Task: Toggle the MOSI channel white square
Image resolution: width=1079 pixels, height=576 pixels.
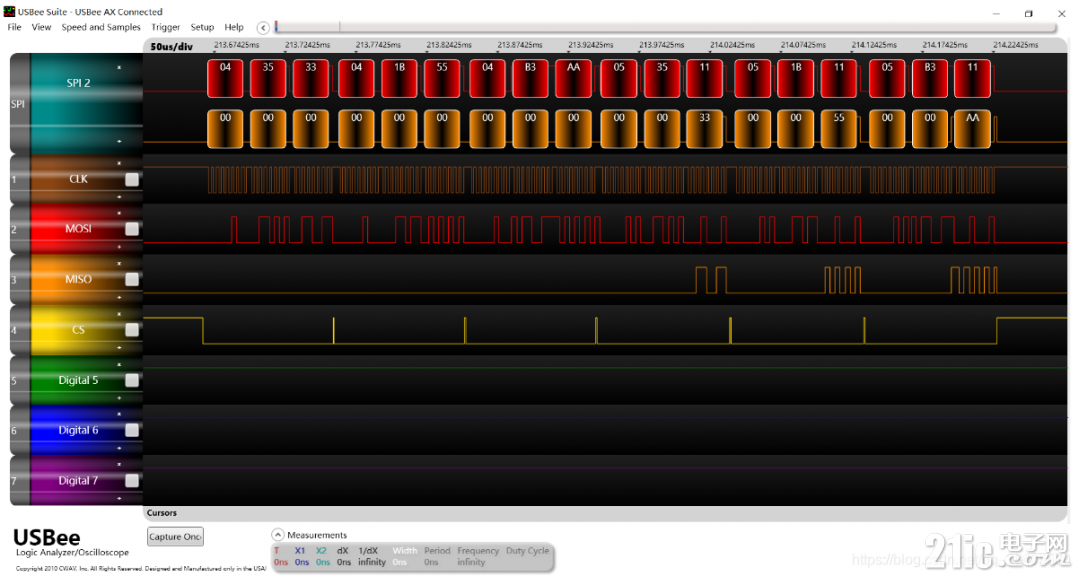Action: coord(131,229)
